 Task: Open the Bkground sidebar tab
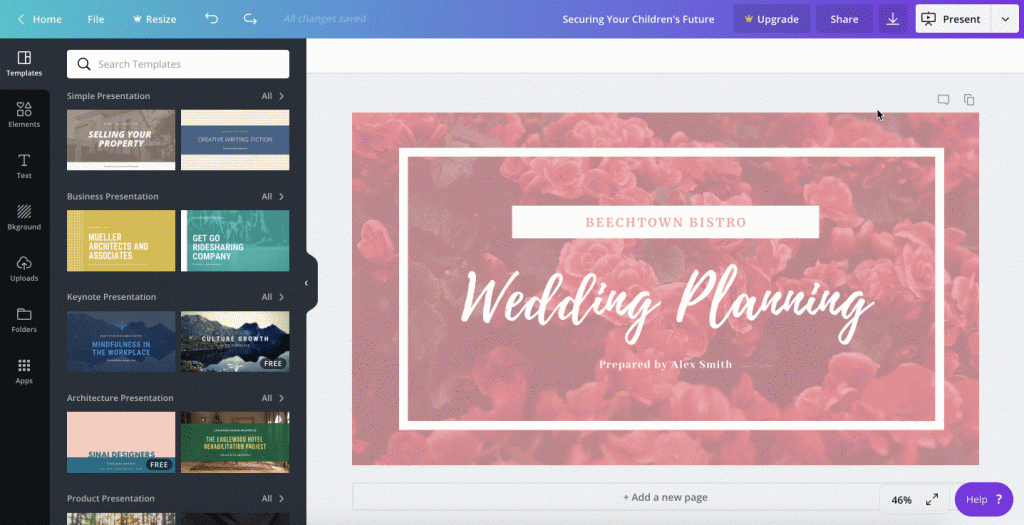[x=24, y=217]
